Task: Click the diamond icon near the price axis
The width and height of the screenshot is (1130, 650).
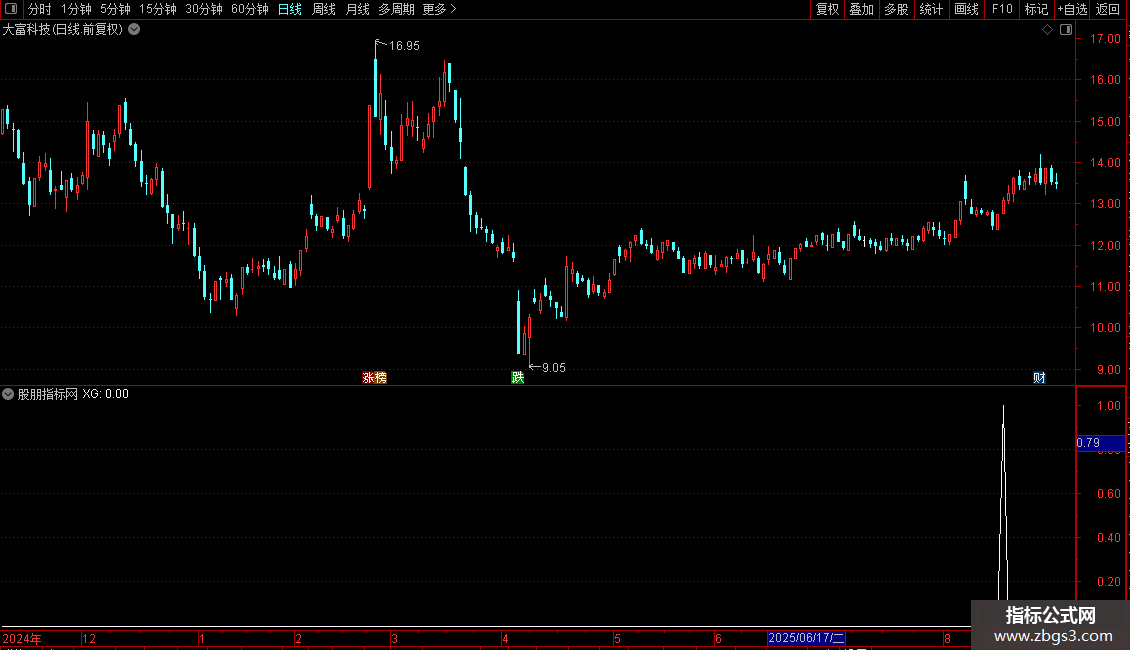Action: tap(1048, 30)
